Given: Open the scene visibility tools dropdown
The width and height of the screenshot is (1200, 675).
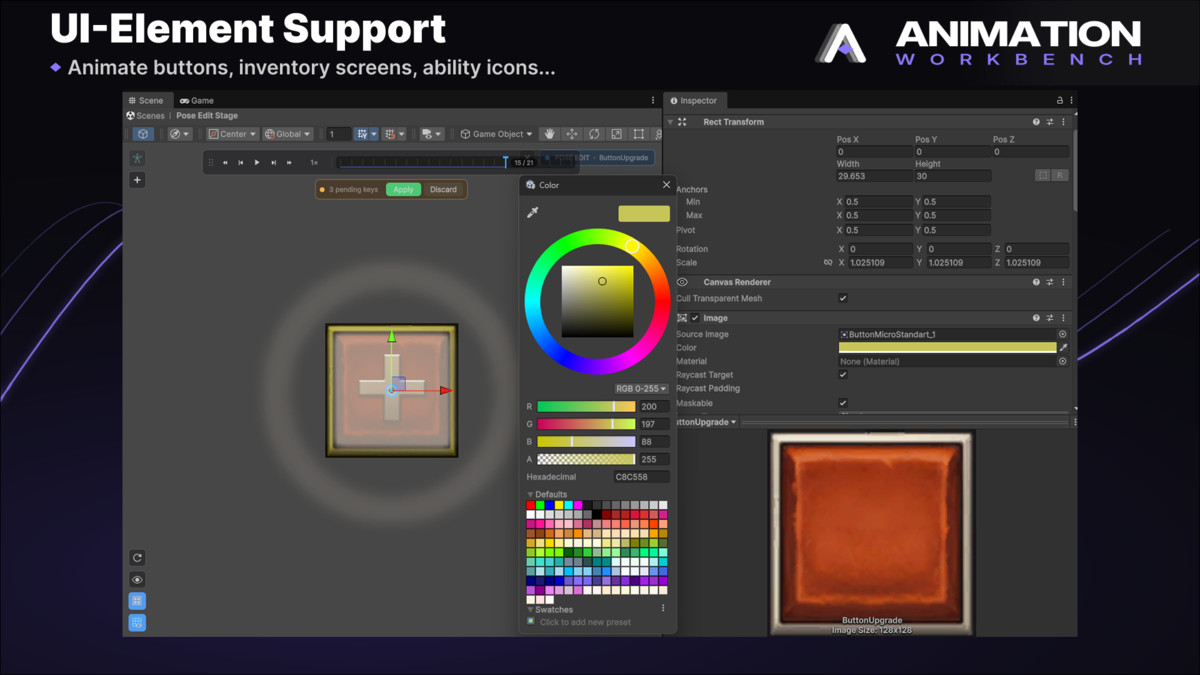Looking at the screenshot, I should (x=432, y=134).
